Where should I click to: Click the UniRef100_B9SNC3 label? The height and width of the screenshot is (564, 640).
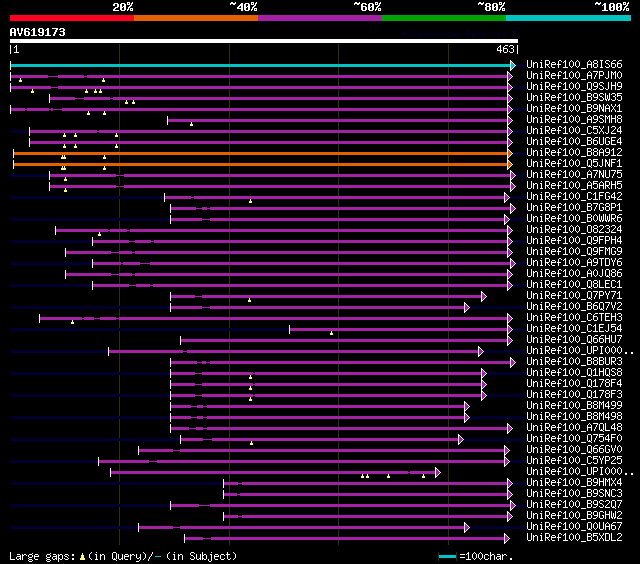tap(574, 494)
